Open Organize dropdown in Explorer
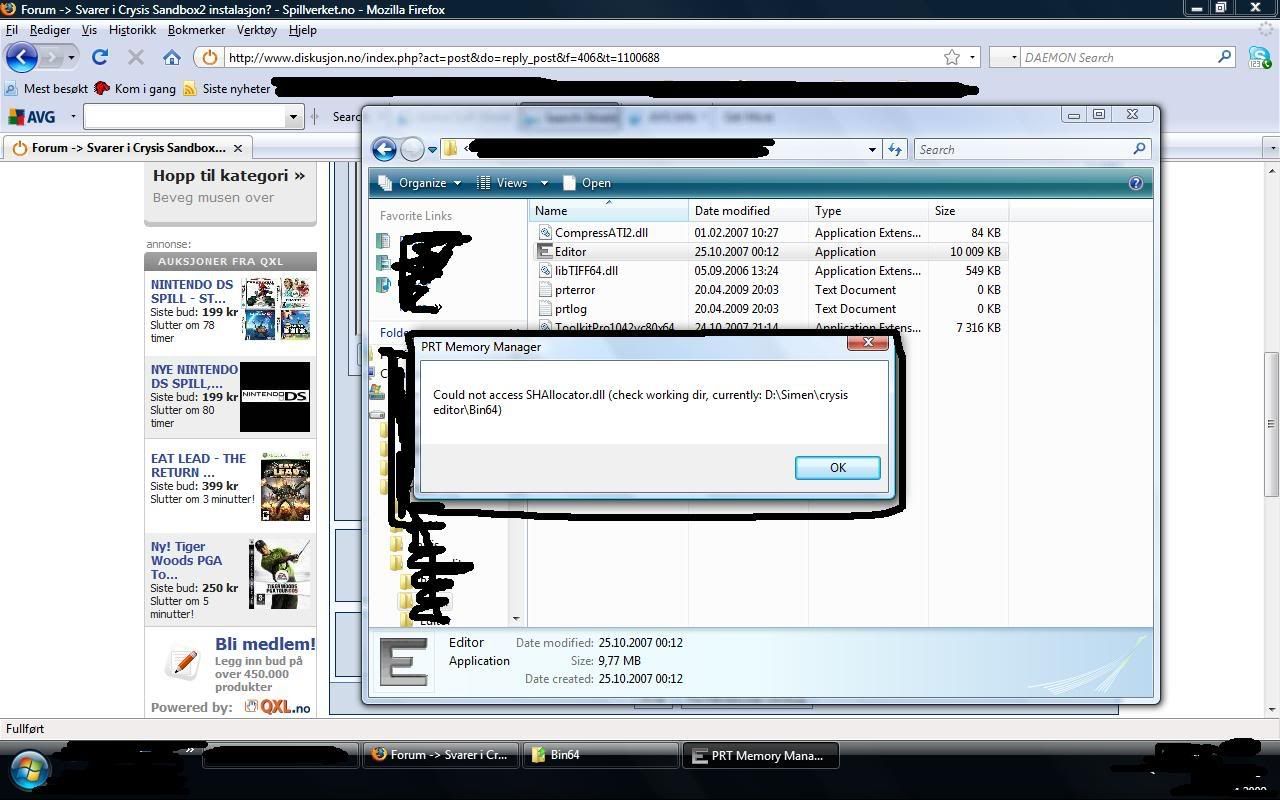Screen dimensions: 1280x800 coord(420,183)
